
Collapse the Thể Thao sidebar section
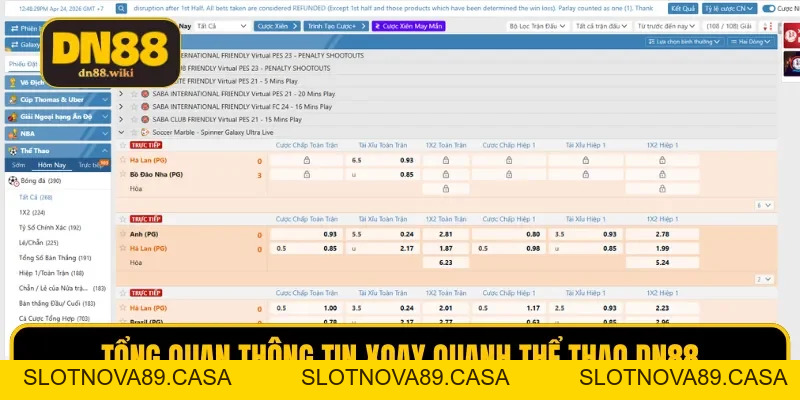coord(104,151)
